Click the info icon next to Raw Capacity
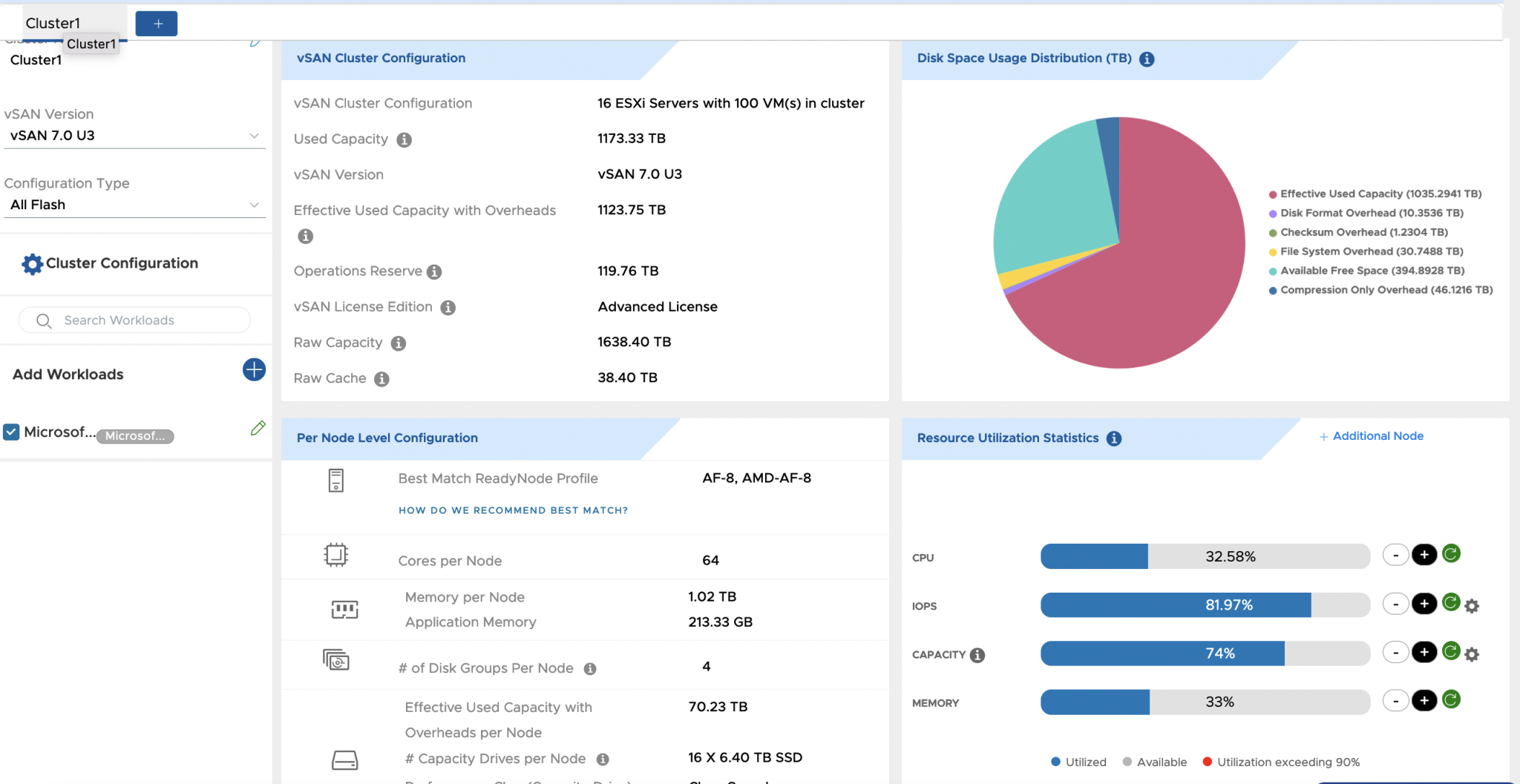The image size is (1520, 784). point(399,343)
